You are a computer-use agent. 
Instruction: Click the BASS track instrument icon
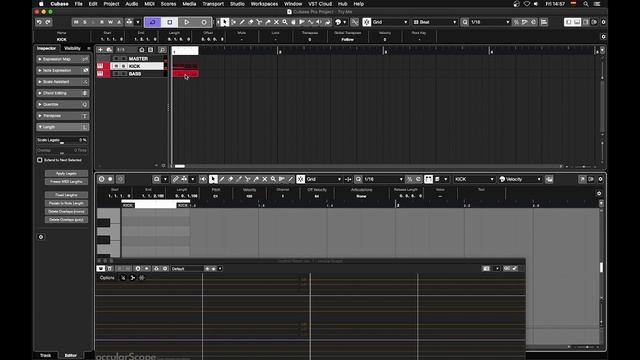click(x=100, y=74)
